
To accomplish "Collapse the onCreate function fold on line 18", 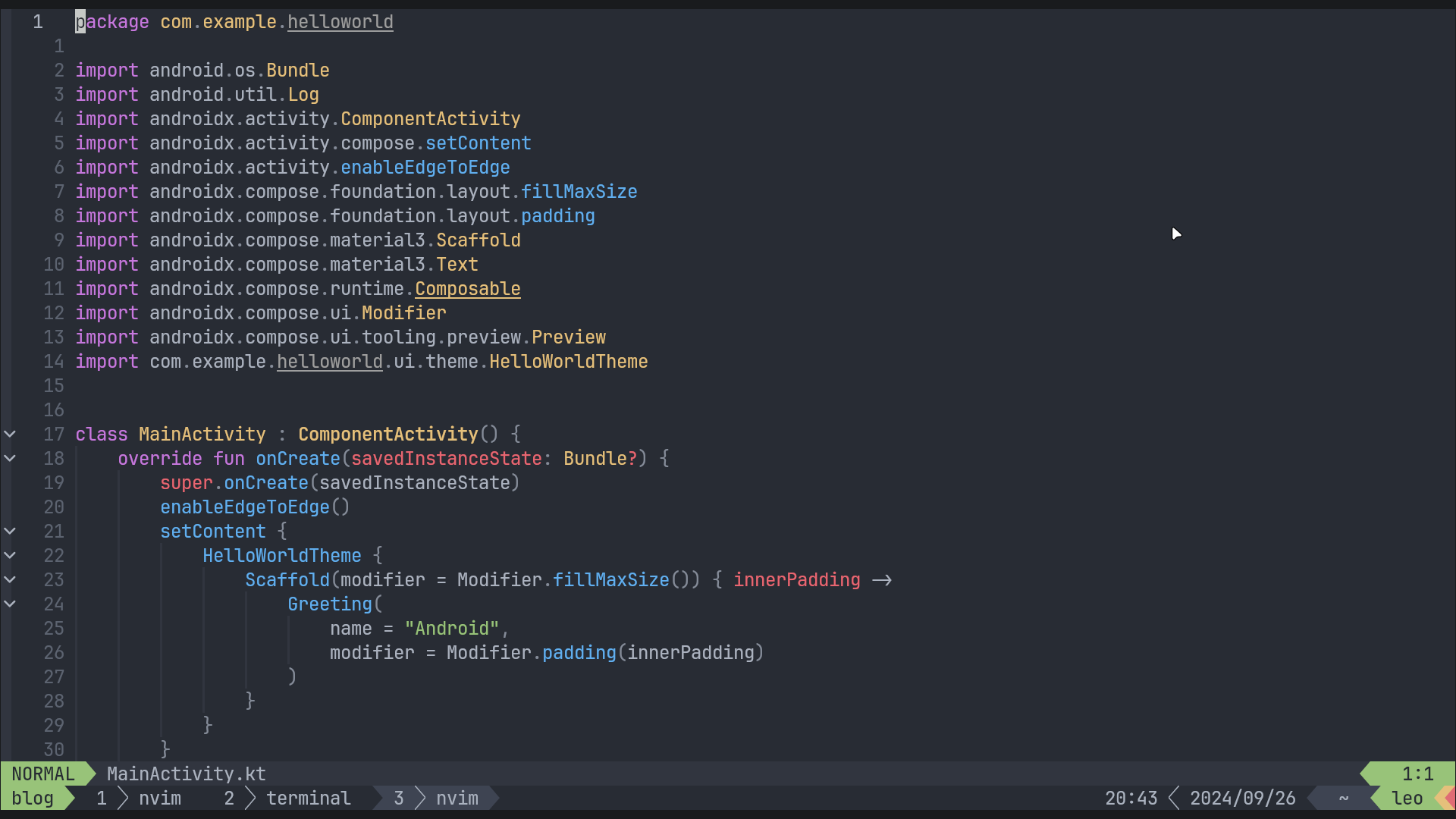I will tap(10, 458).
